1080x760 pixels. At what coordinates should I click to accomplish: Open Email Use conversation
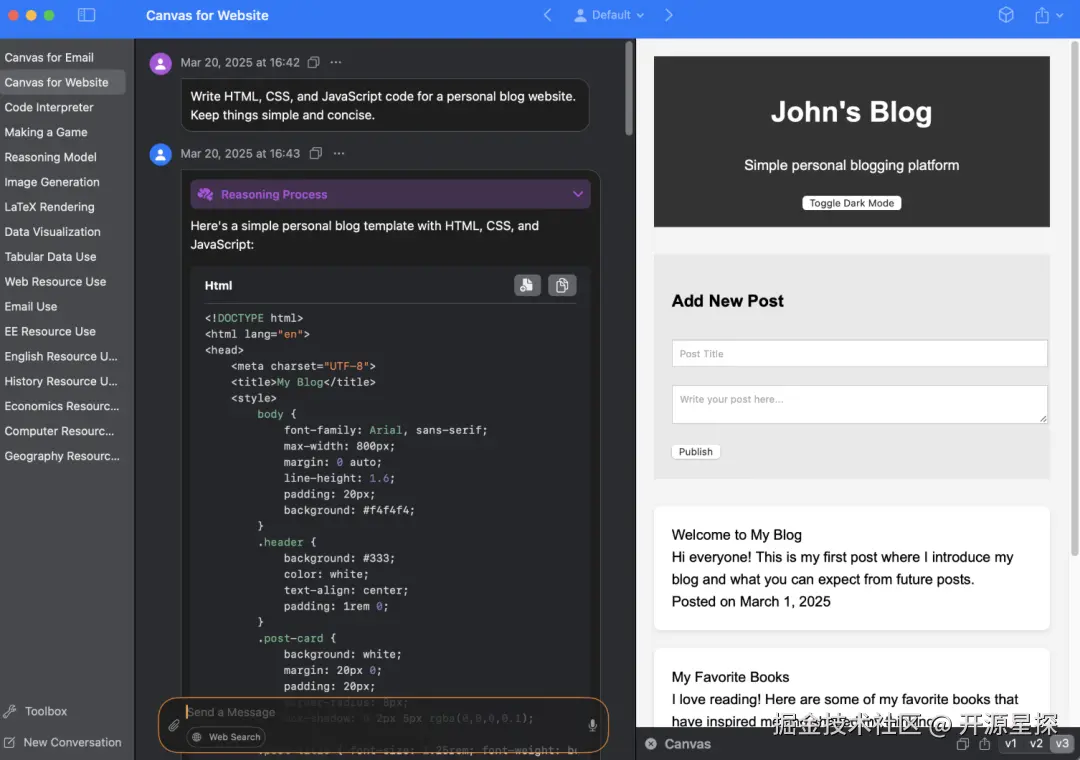coord(63,306)
